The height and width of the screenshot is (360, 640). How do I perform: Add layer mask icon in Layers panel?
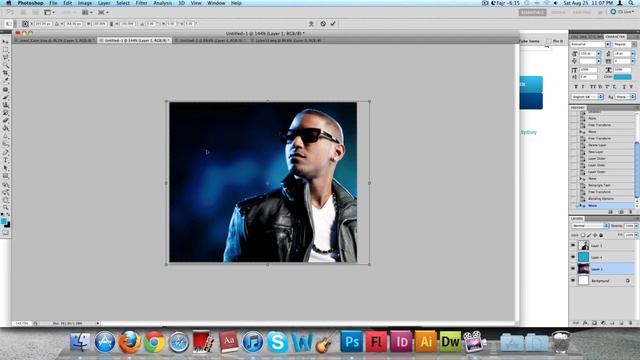(594, 323)
